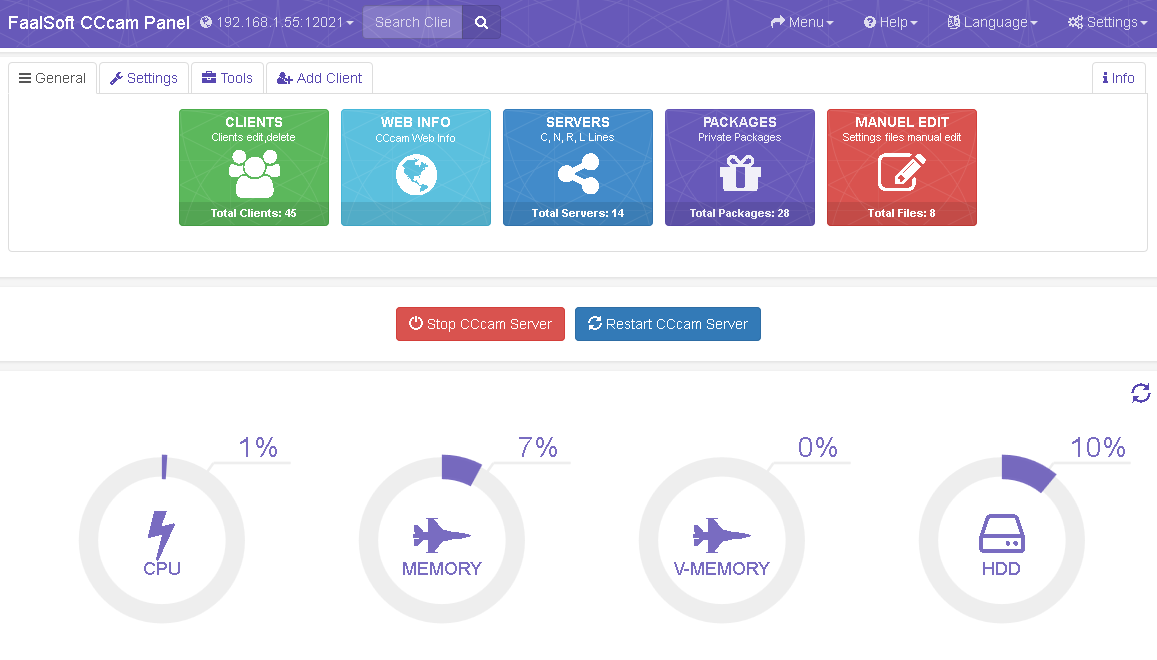The width and height of the screenshot is (1157, 660).
Task: Click the HDD drive icon
Action: (x=1001, y=534)
